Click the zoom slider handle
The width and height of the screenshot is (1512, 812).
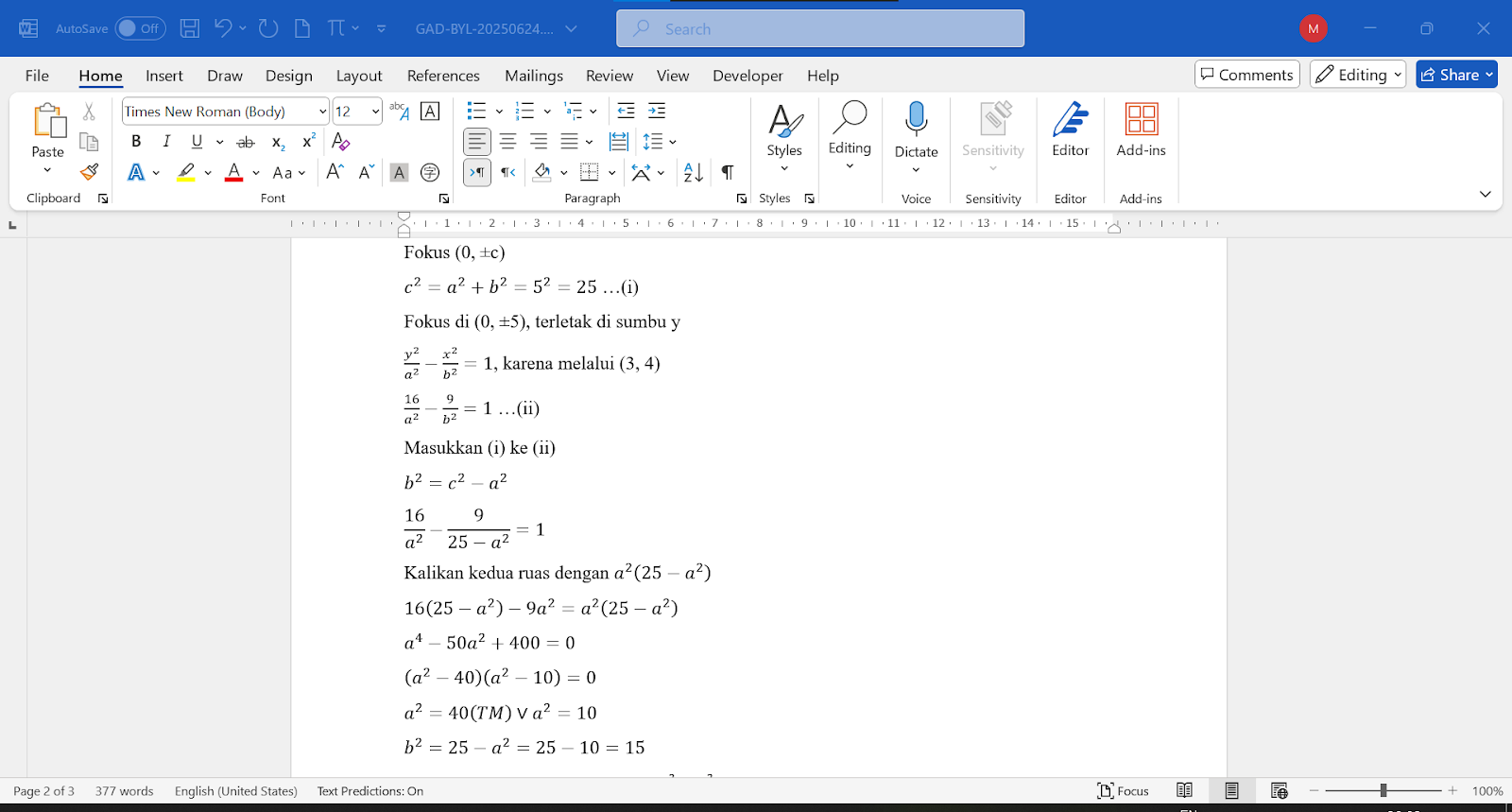(x=1383, y=790)
